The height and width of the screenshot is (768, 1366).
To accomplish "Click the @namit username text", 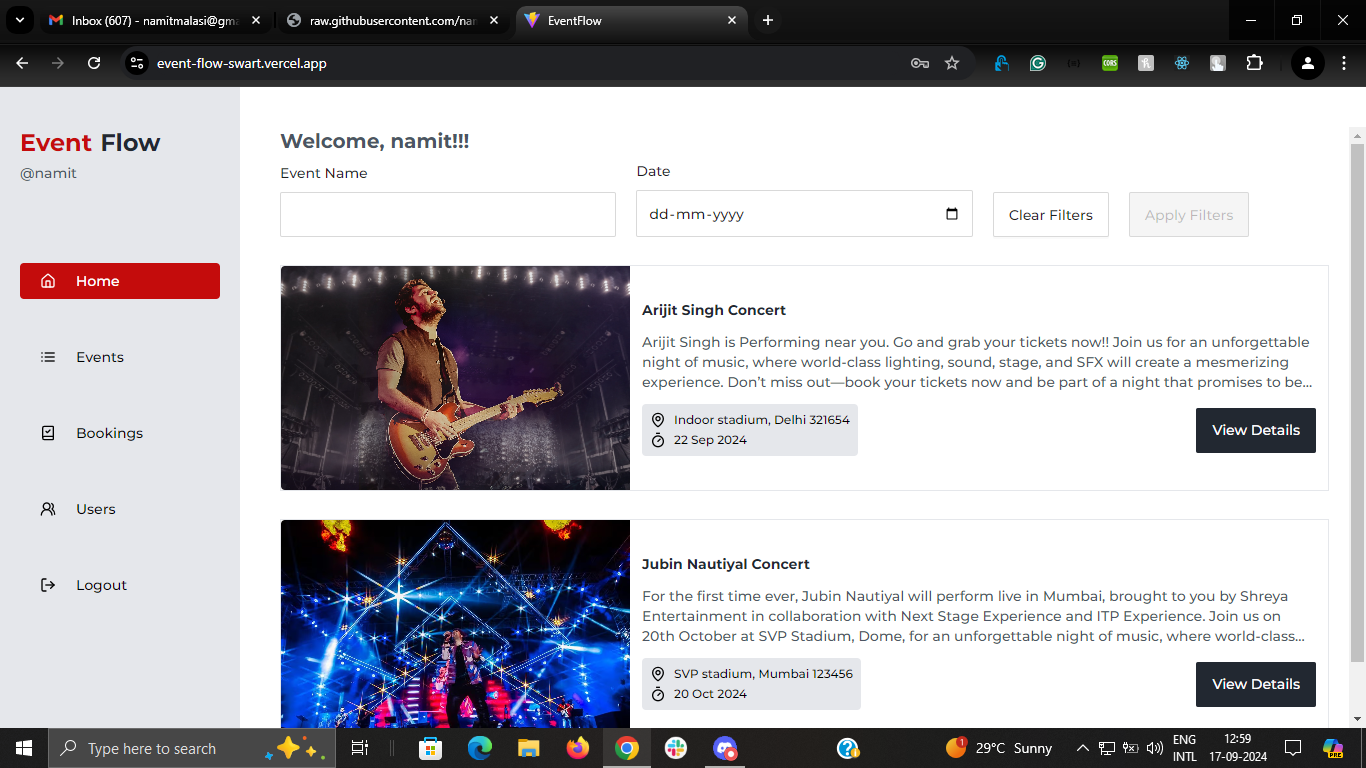I will (48, 173).
